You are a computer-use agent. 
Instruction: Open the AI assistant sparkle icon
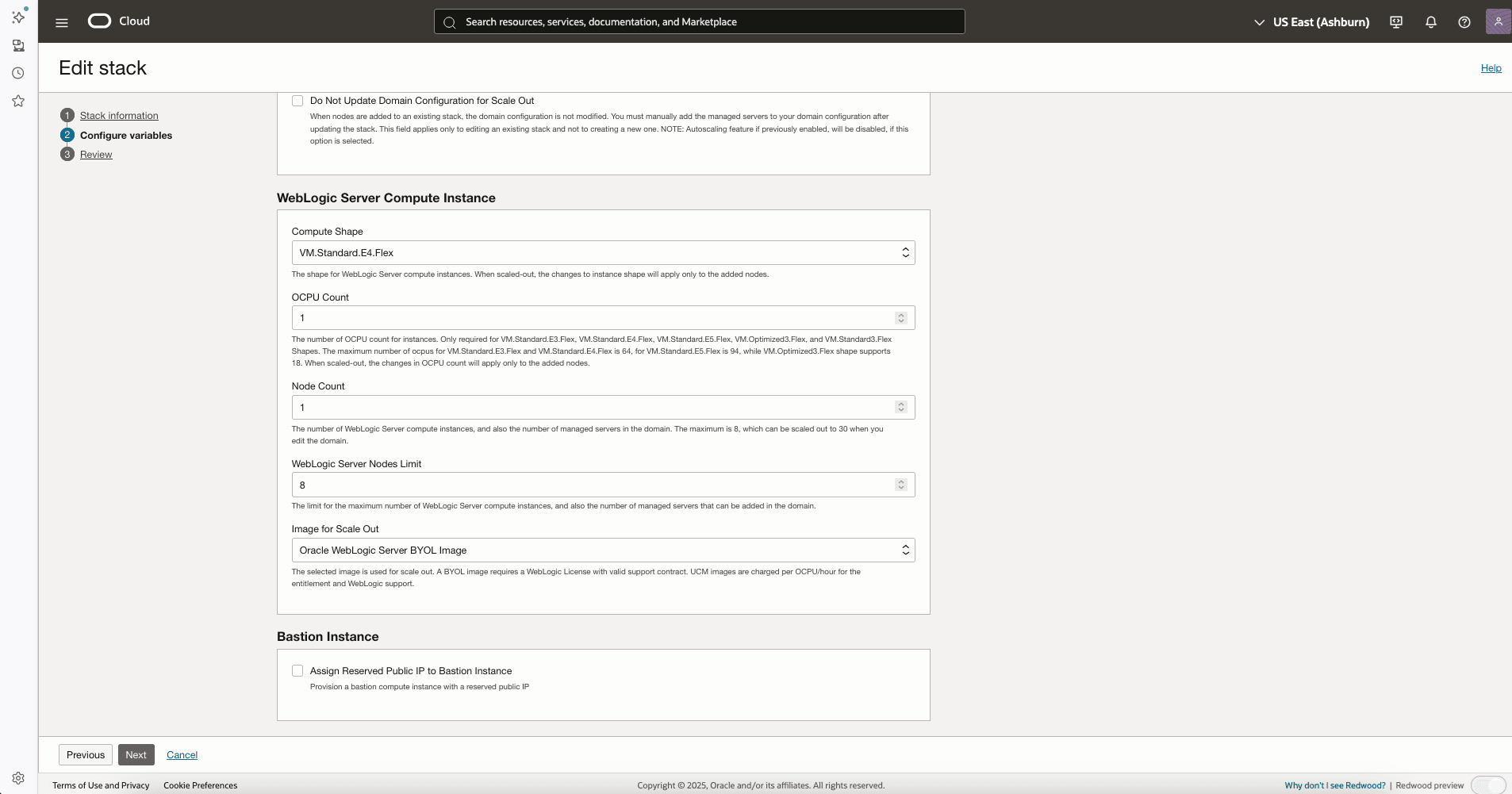[x=18, y=17]
